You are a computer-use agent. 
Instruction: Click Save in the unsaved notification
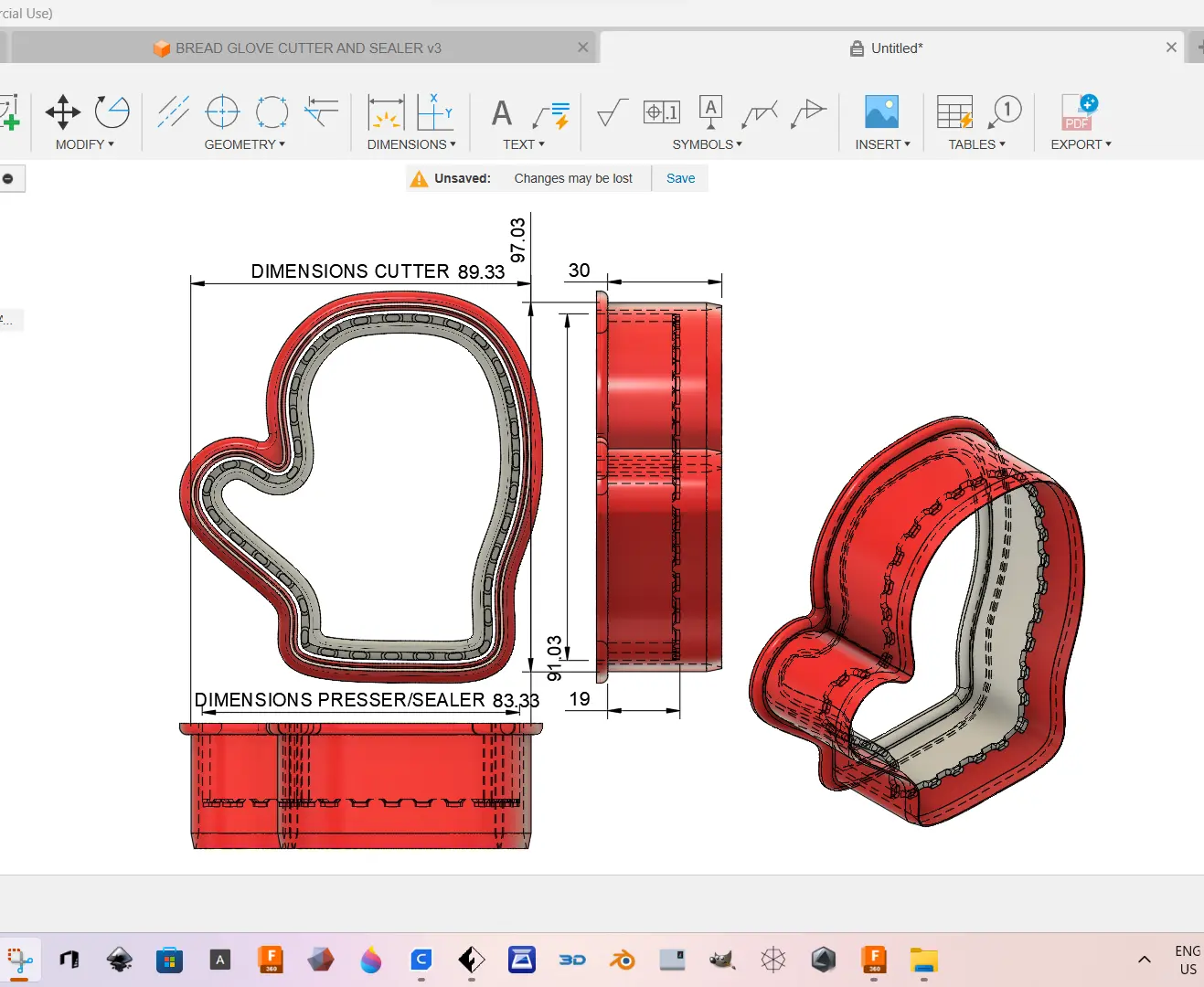point(680,178)
